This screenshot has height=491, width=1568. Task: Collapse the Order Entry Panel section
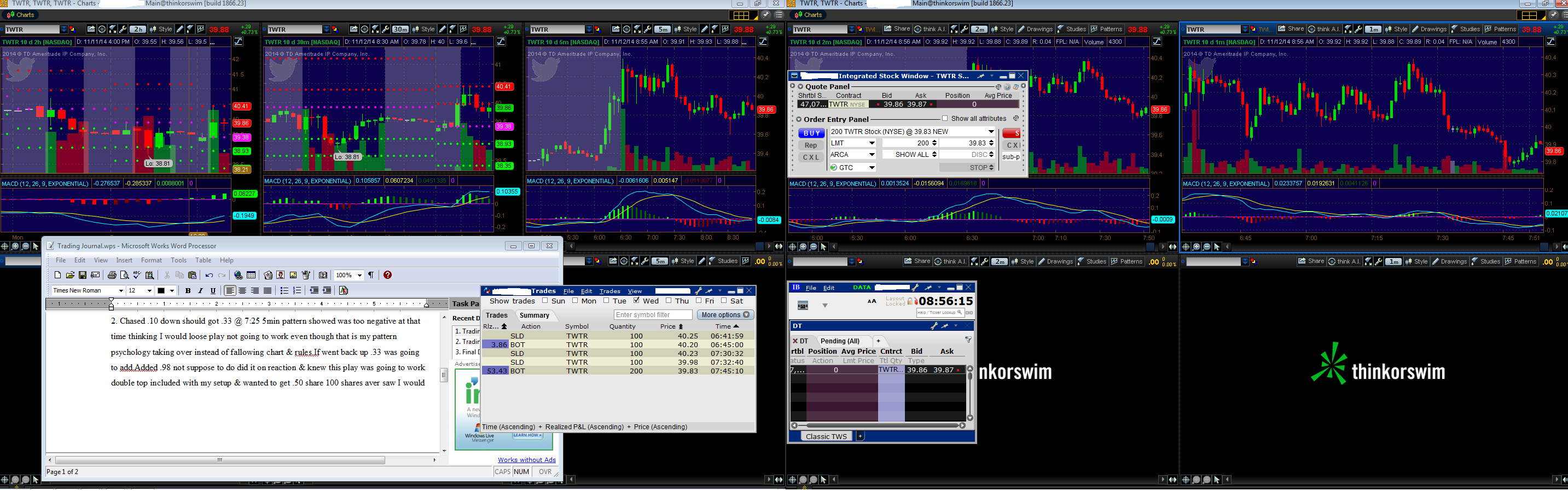coord(799,120)
